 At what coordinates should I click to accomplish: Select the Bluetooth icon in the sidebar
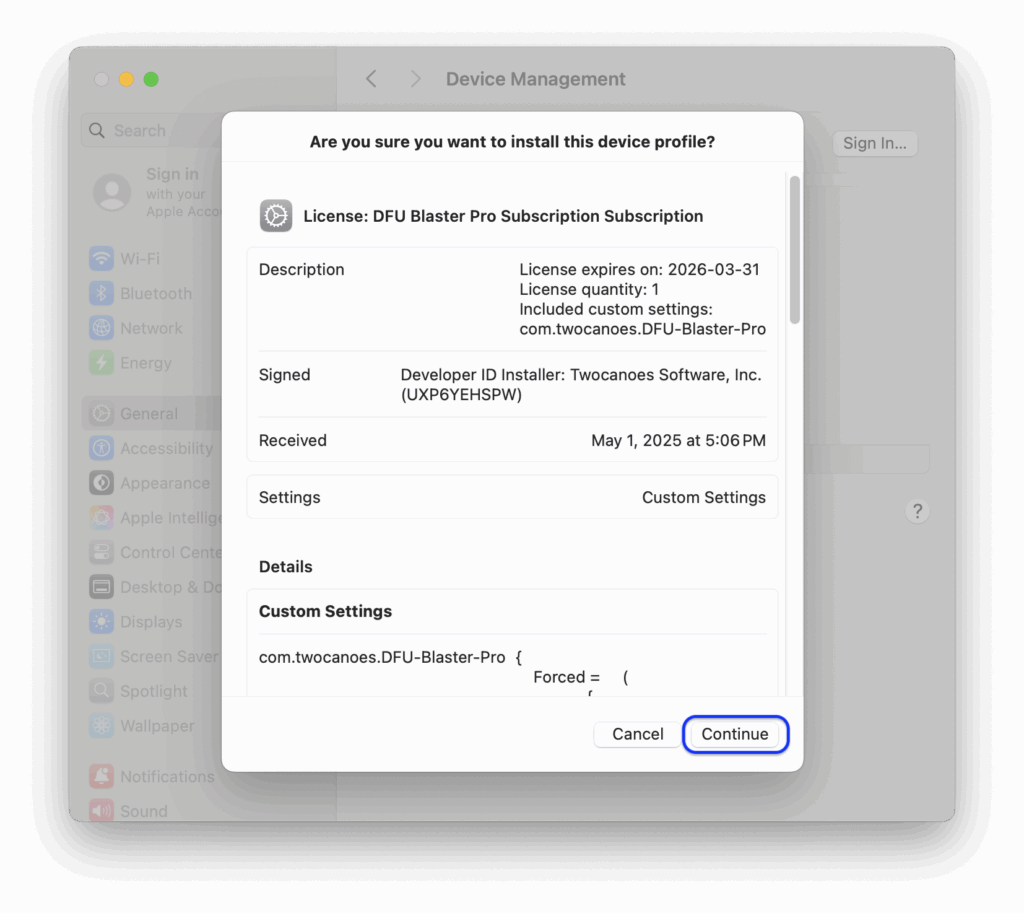(x=101, y=293)
